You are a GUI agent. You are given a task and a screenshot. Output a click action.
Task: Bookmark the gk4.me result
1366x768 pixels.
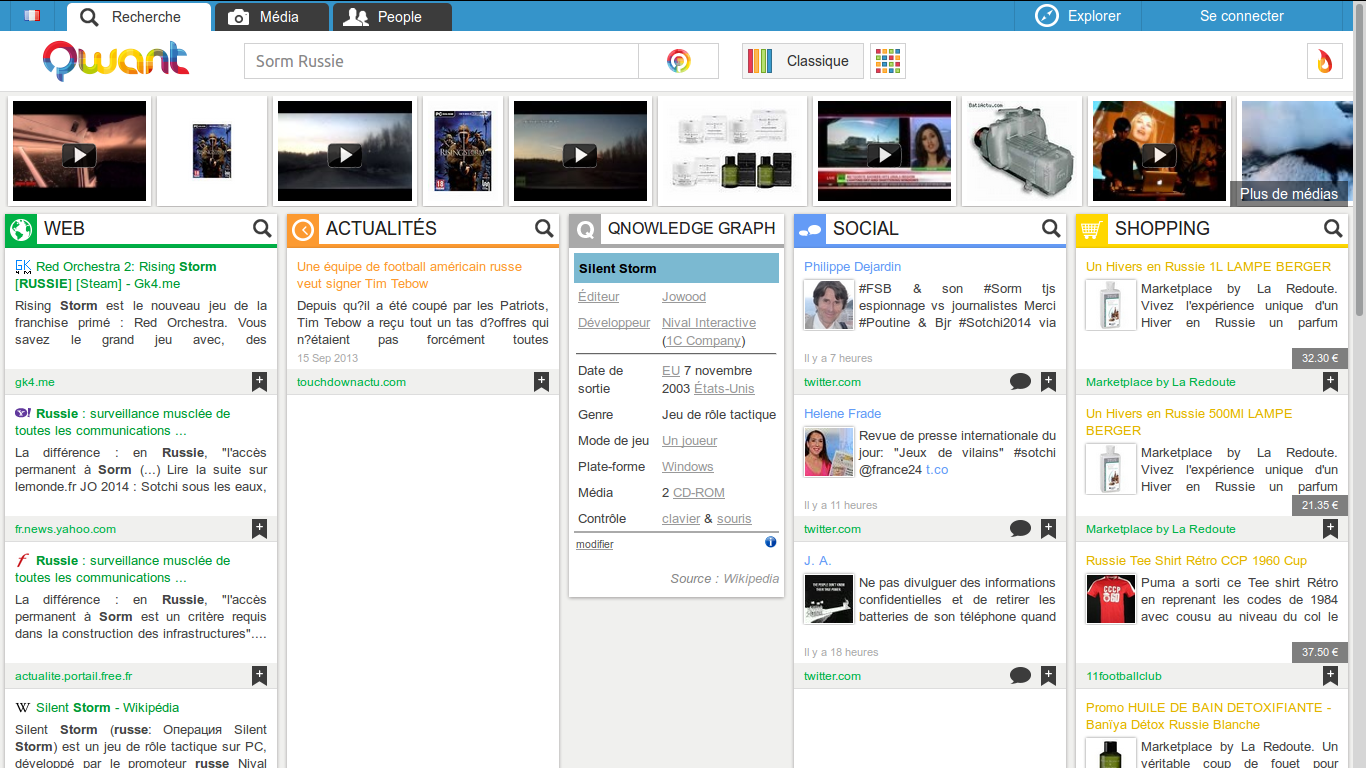pos(259,381)
